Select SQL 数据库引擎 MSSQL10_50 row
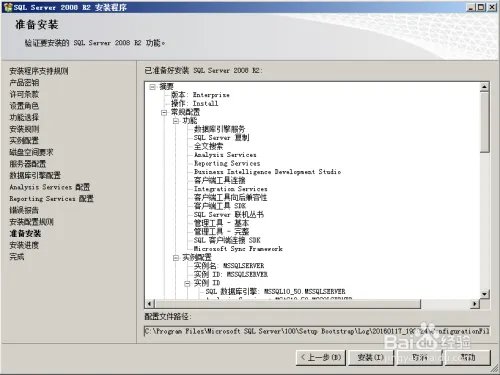The image size is (500, 375). 275,292
